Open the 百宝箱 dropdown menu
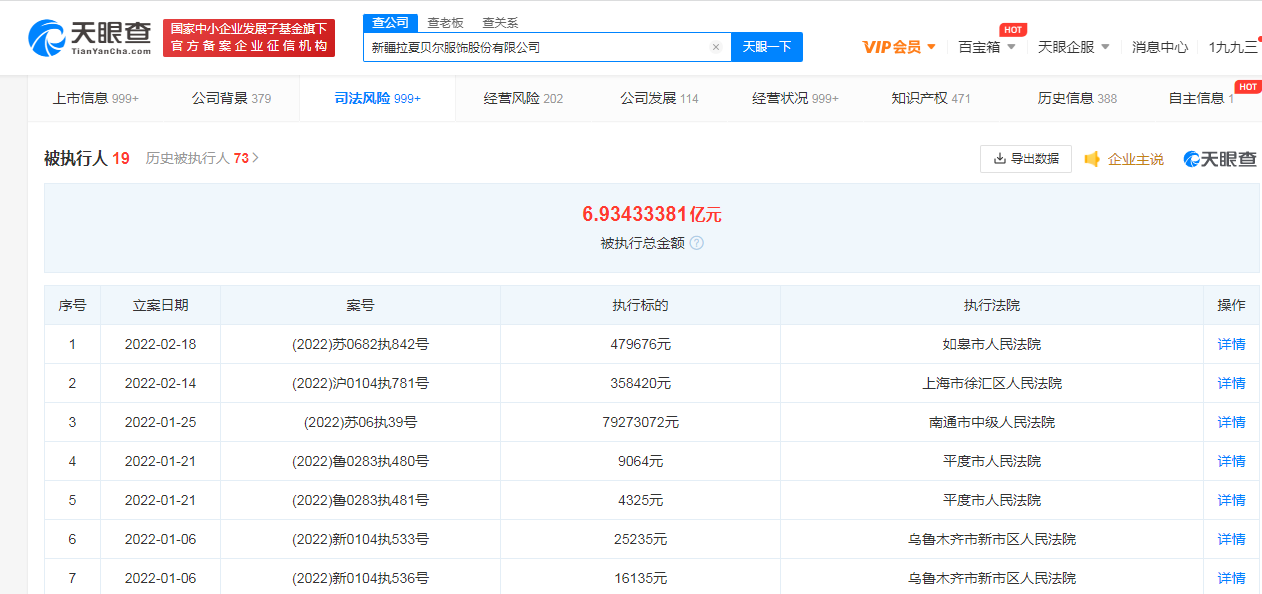Screen dimensions: 1262x594 coord(986,47)
